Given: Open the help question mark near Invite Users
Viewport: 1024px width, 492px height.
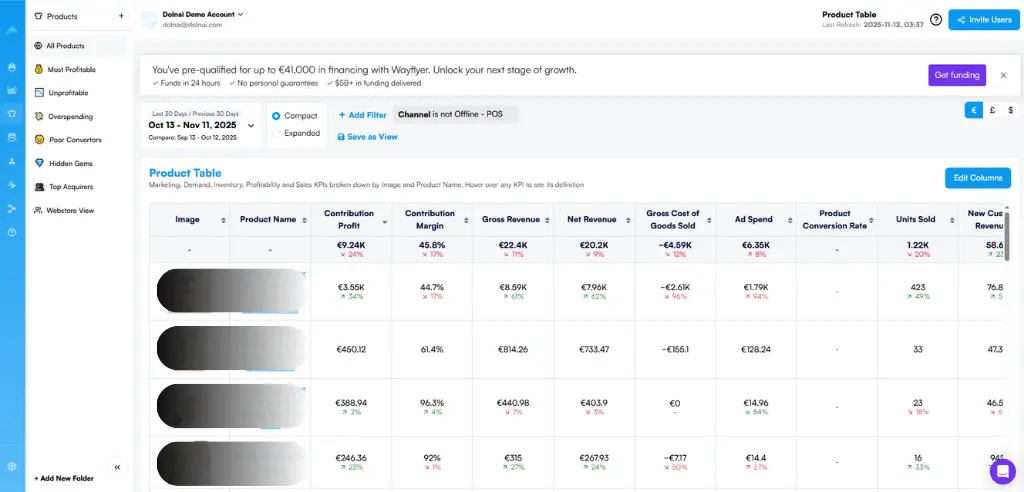Looking at the screenshot, I should click(936, 20).
